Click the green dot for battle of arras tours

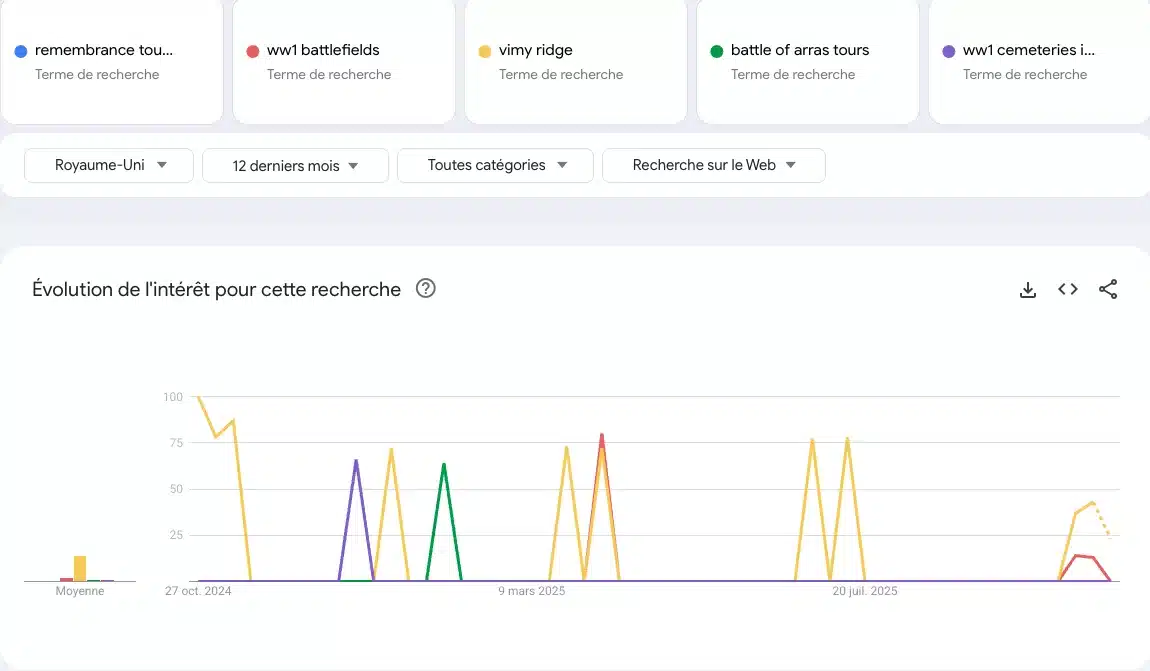[715, 50]
